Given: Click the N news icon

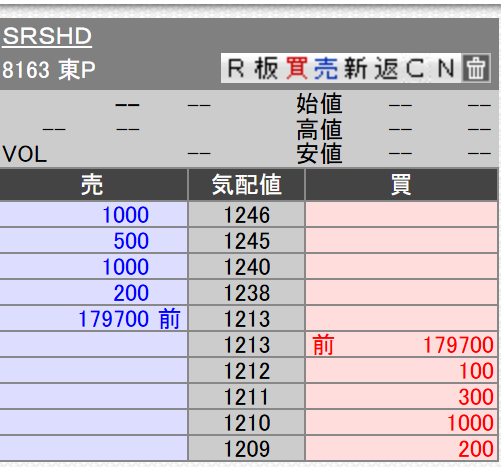Looking at the screenshot, I should tap(446, 68).
